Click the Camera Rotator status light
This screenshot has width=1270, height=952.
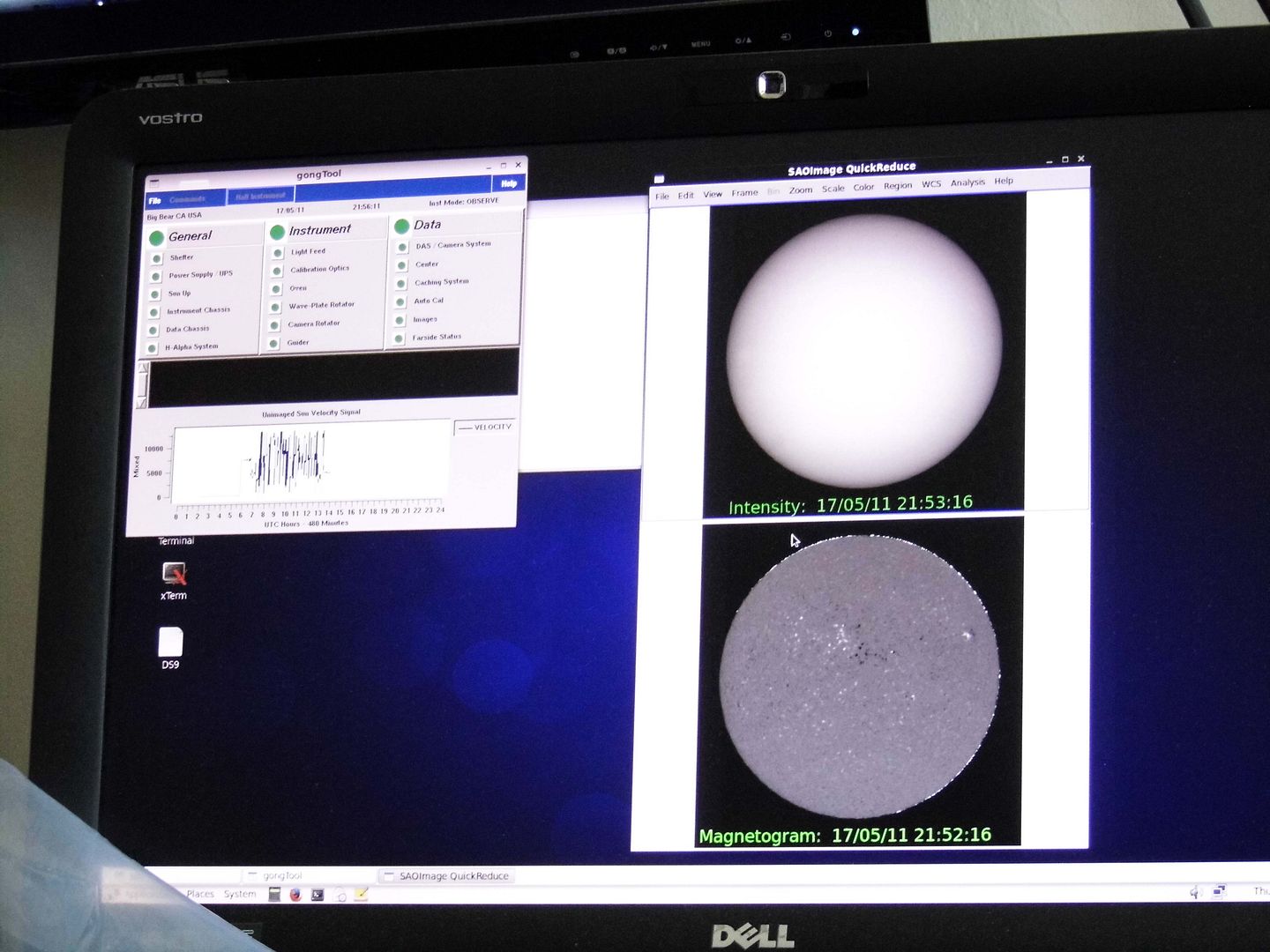[274, 325]
